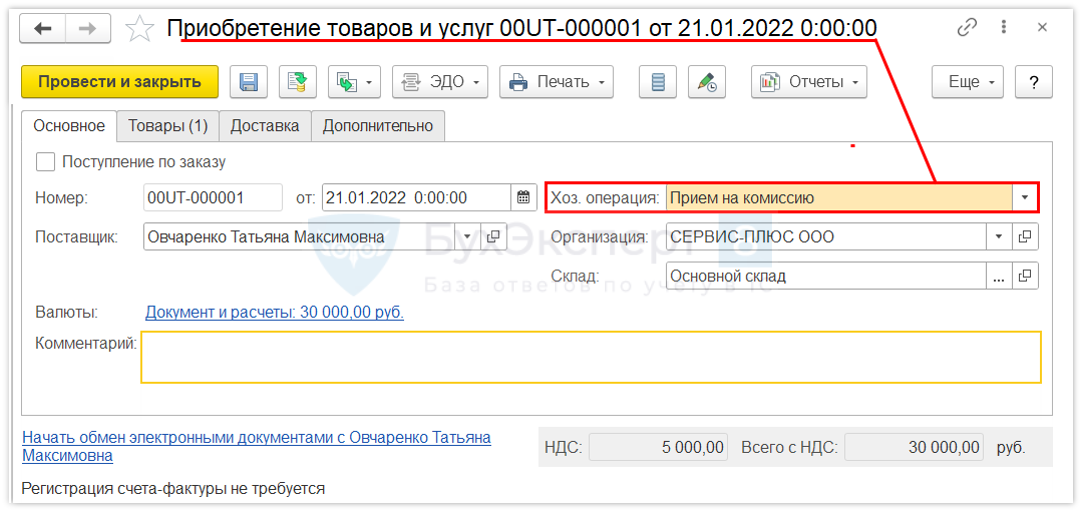
Task: Open help with the question mark button
Action: tap(1034, 81)
